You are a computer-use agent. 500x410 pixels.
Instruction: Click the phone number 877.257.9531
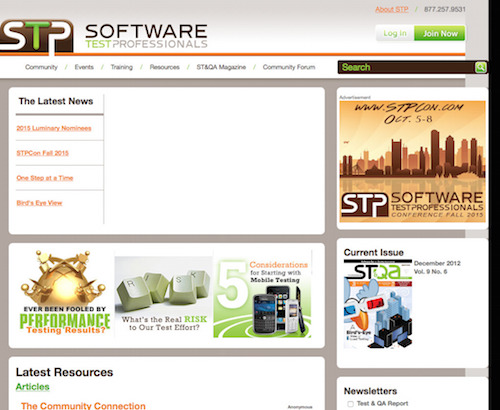coord(445,9)
